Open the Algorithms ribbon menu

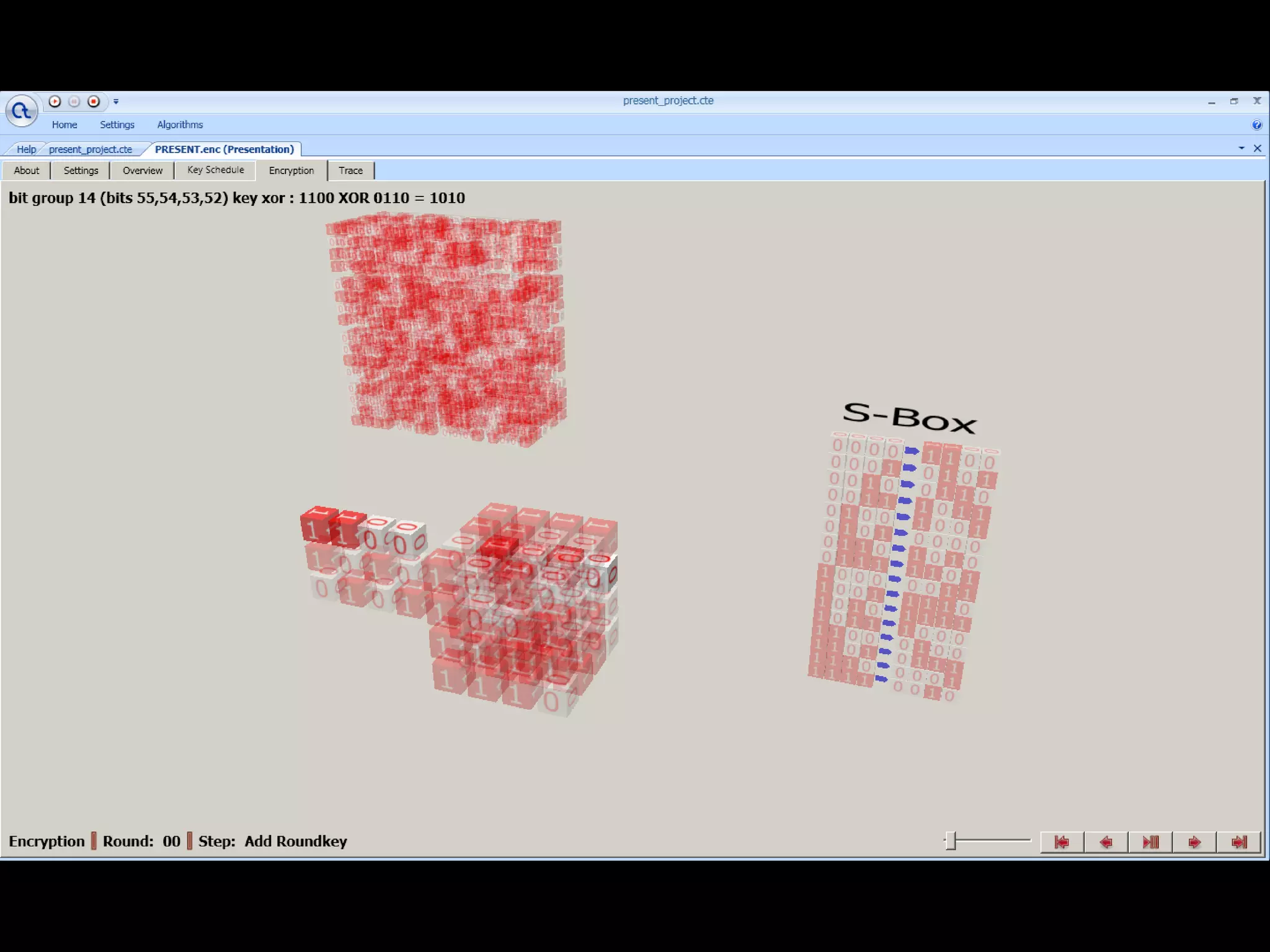click(180, 125)
